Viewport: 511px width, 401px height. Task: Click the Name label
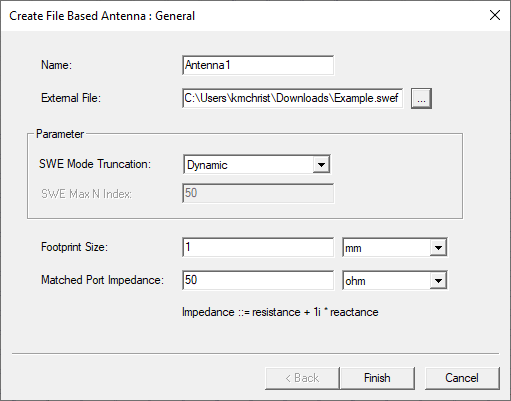pyautogui.click(x=56, y=65)
